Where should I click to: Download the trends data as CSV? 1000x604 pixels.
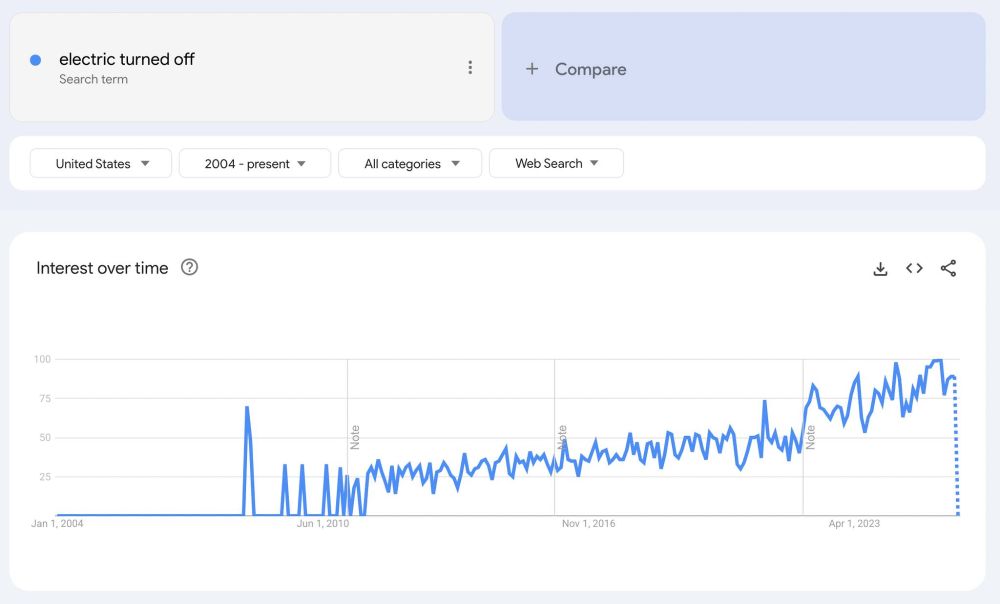coord(880,268)
